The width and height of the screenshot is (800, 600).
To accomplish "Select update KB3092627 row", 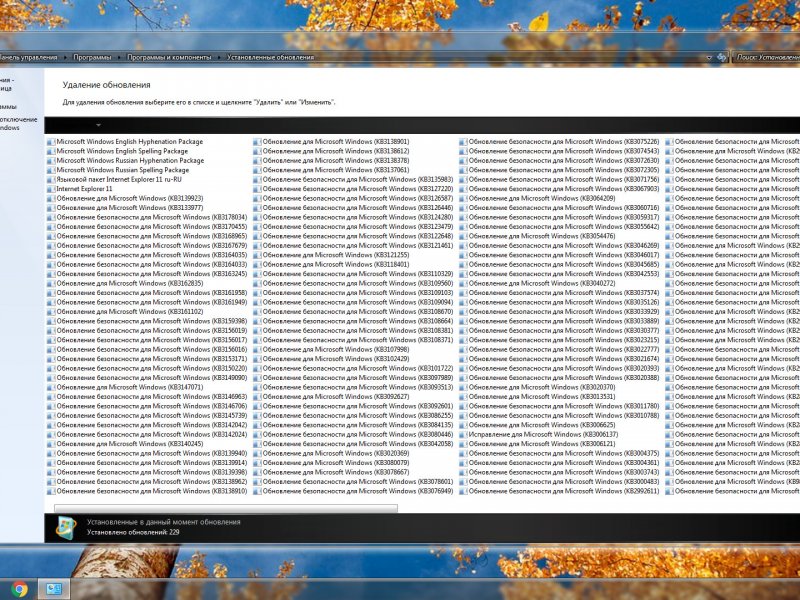I will coord(331,397).
